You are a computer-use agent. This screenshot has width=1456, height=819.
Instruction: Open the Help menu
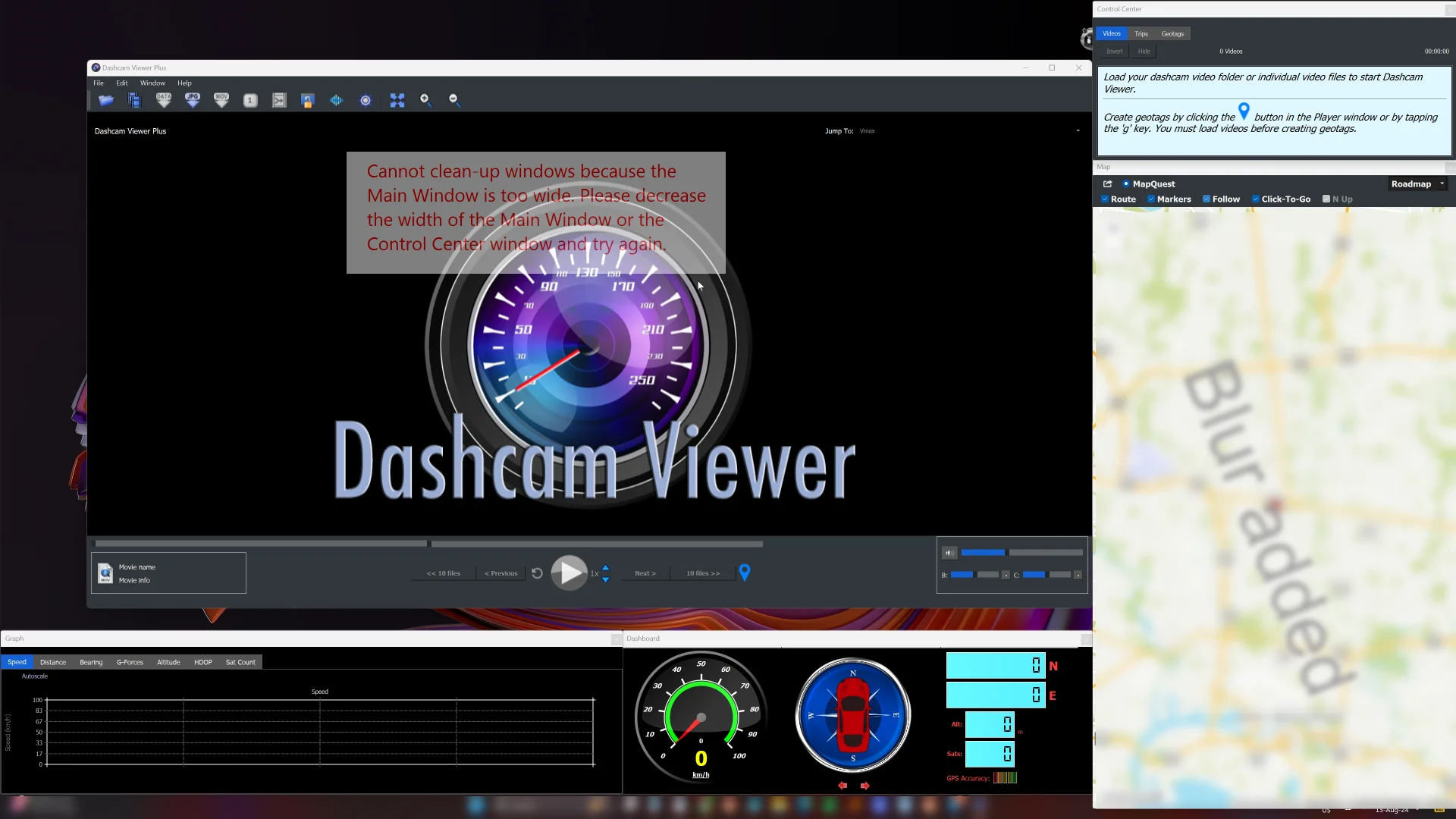pos(184,83)
